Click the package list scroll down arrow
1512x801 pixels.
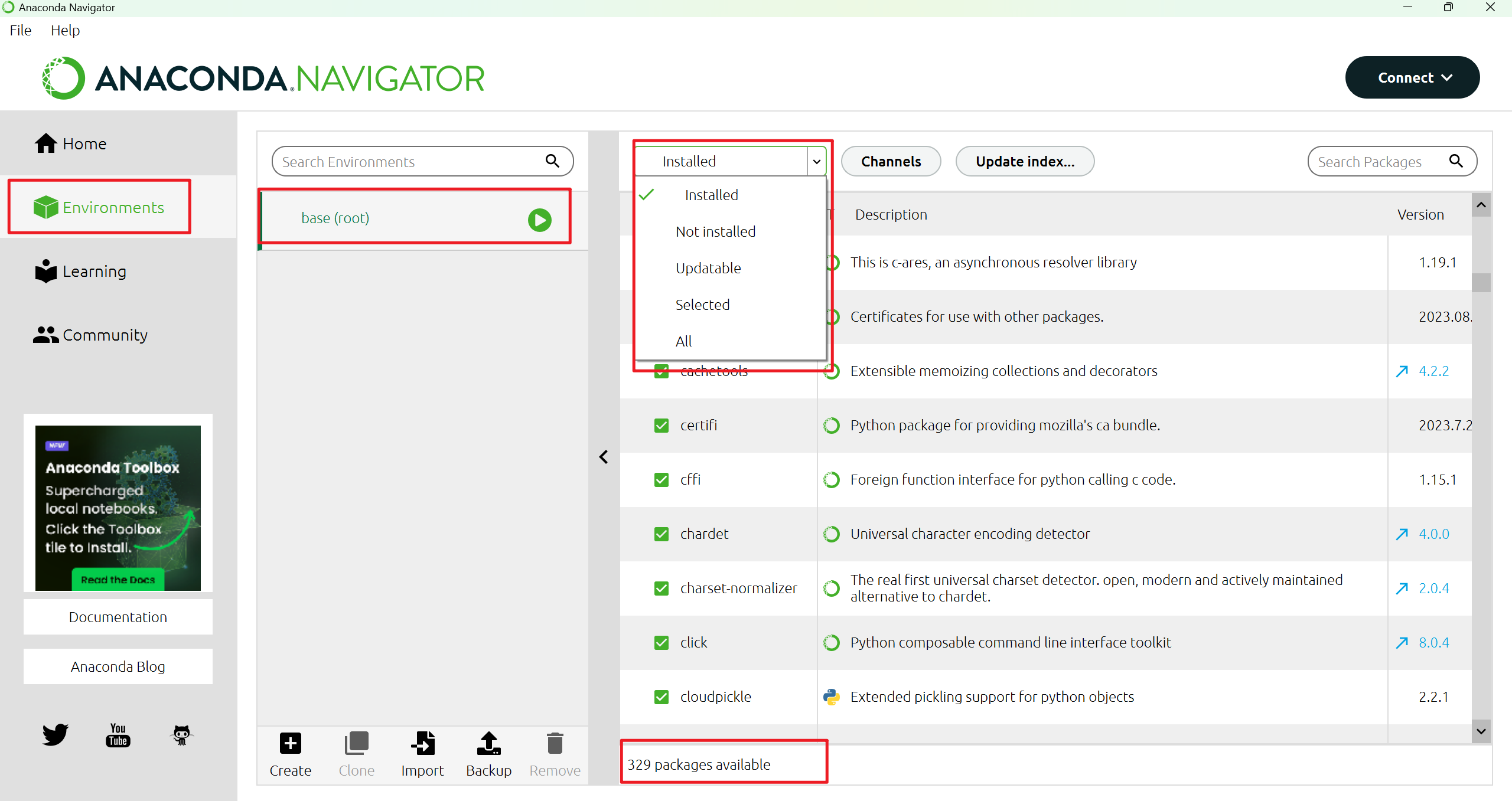point(1481,731)
